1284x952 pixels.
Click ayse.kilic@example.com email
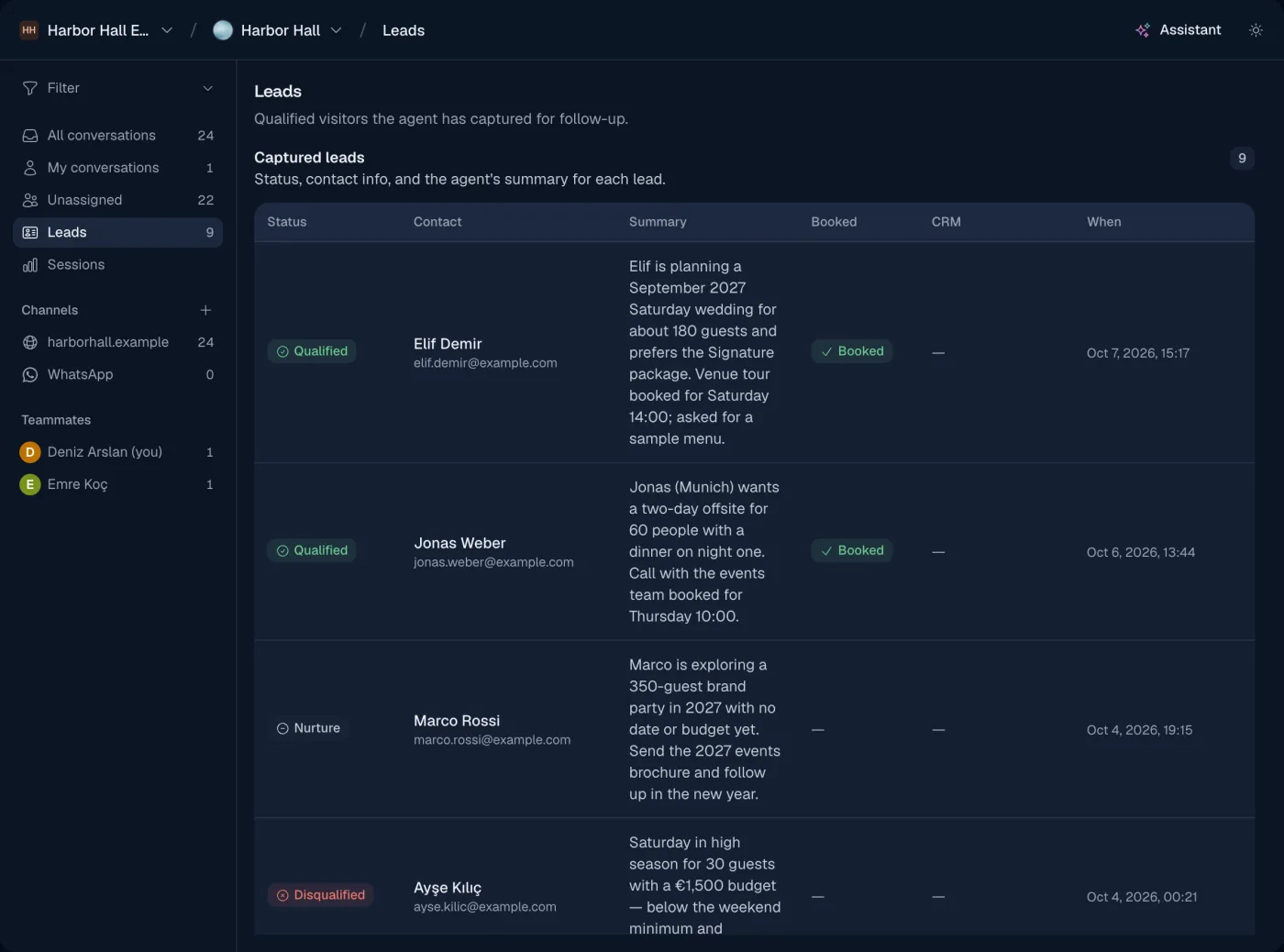[485, 907]
